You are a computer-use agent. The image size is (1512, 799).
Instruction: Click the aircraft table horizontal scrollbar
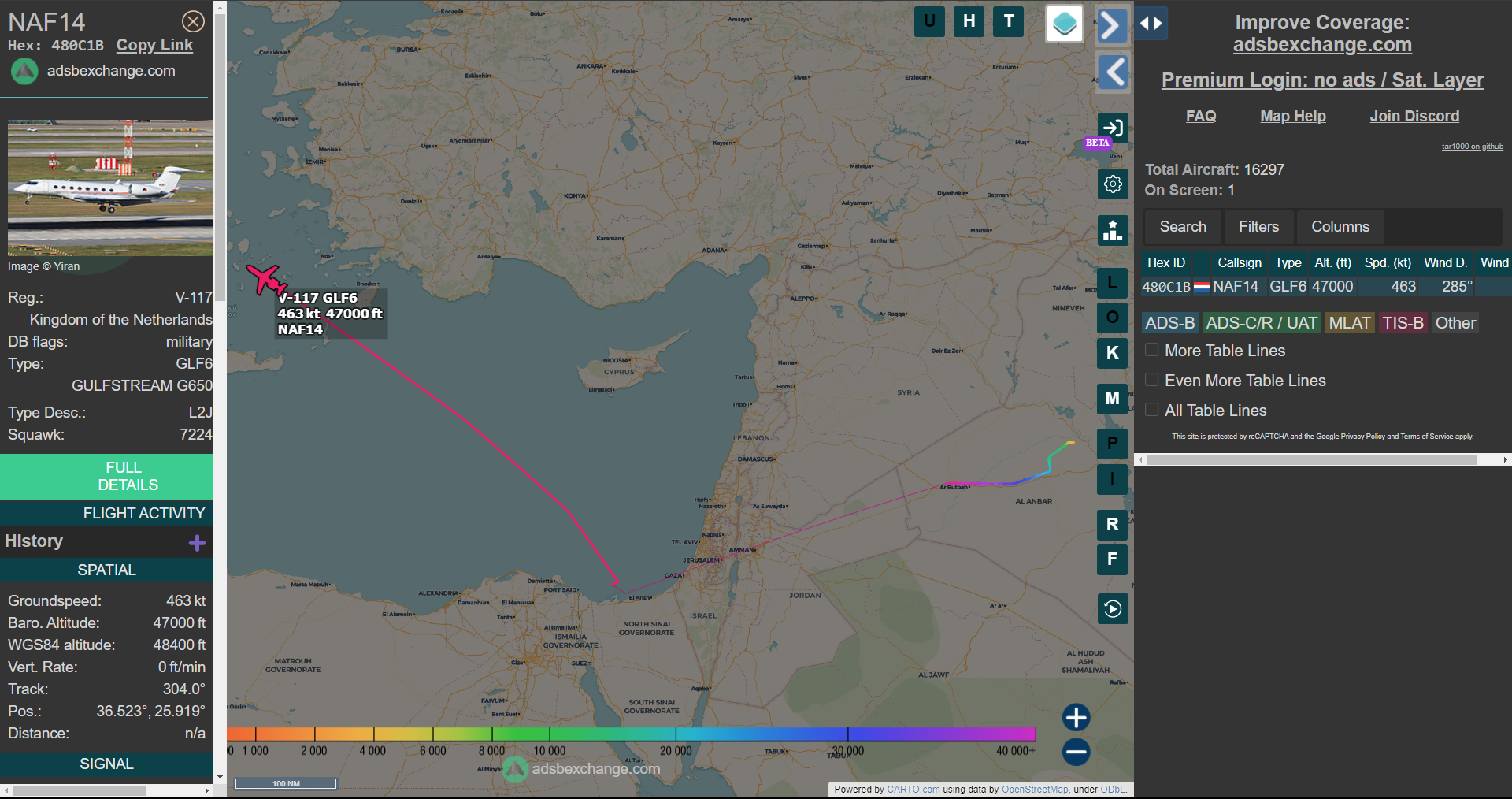click(x=1311, y=459)
